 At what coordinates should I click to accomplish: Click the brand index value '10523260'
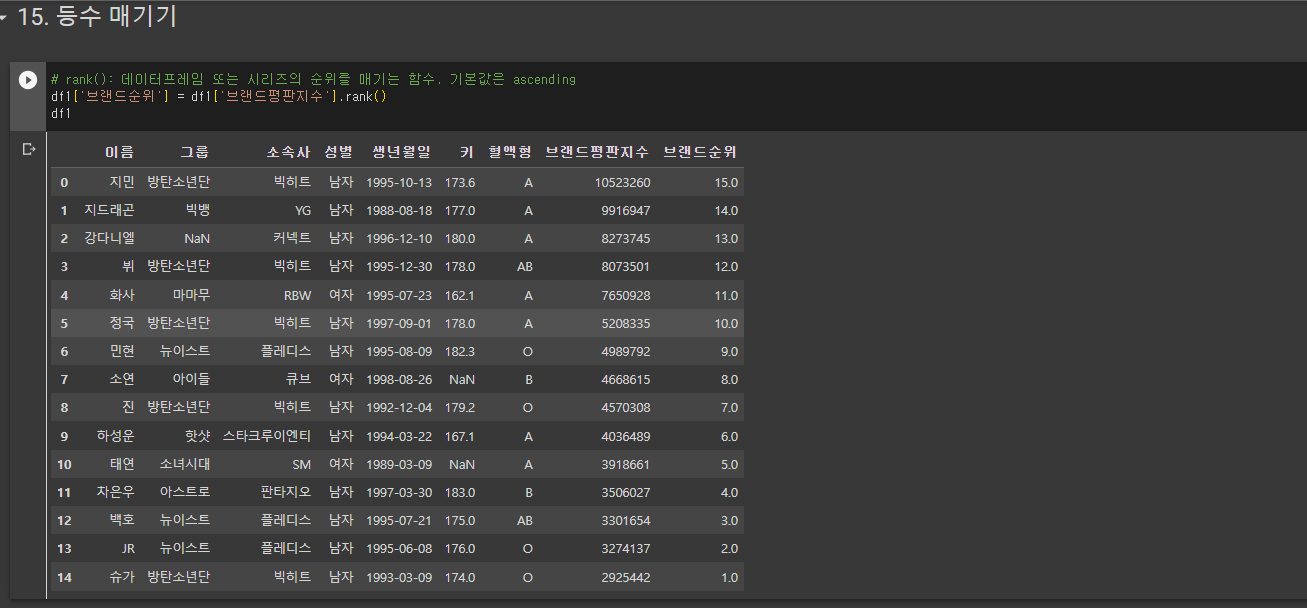[x=622, y=182]
